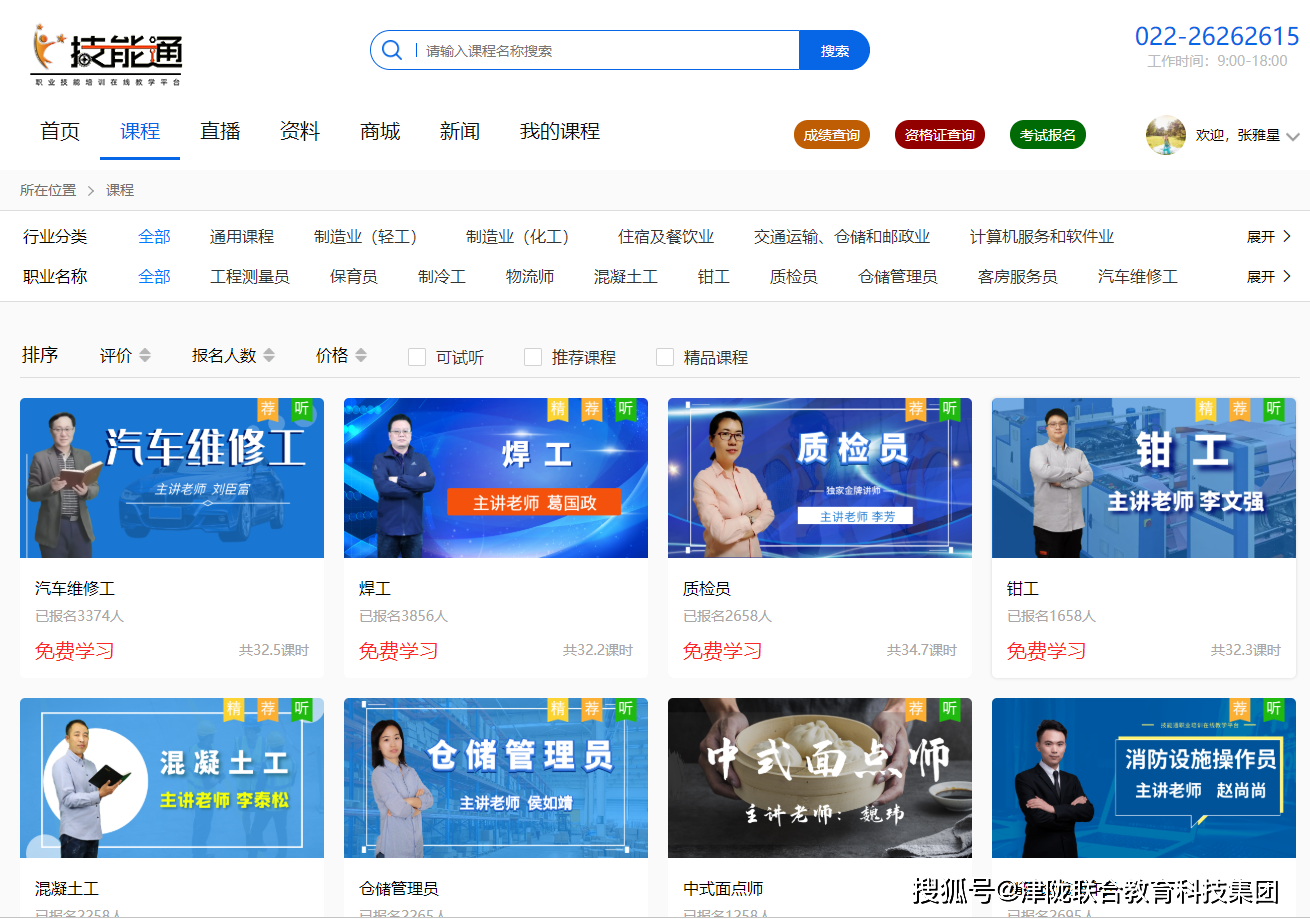This screenshot has width=1310, height=919.
Task: Open the 汽车维修工 course thumbnail
Action: point(172,478)
